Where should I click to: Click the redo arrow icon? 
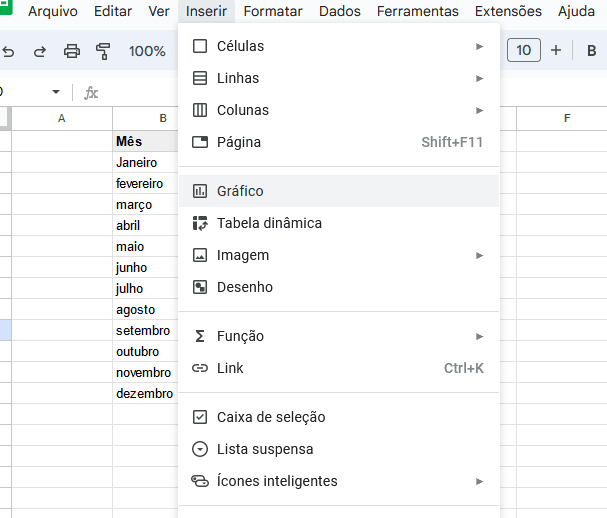pyautogui.click(x=40, y=51)
